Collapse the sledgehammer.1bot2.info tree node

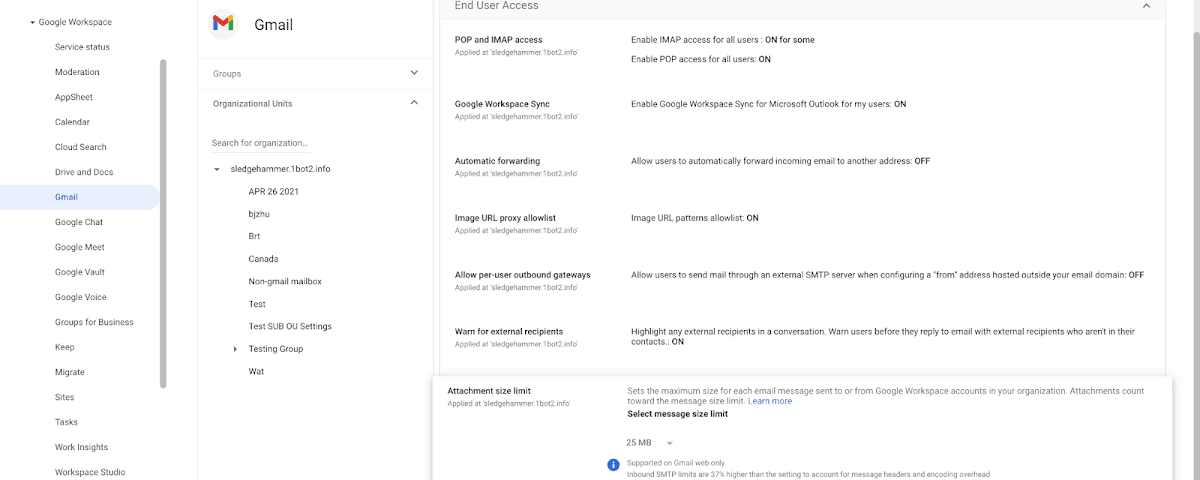click(x=217, y=169)
